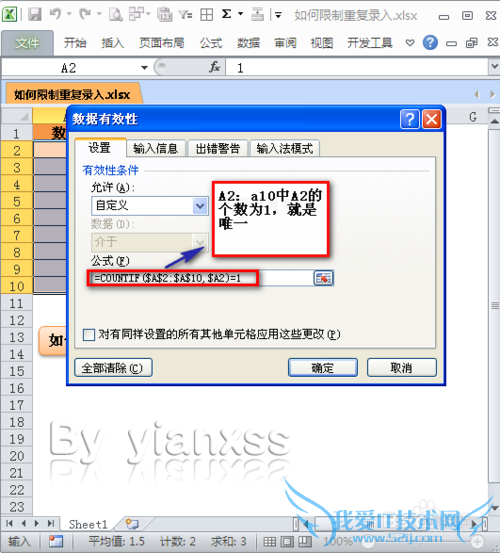This screenshot has height=553, width=500.
Task: Click the Name Box showing A2
Action: [x=69, y=67]
